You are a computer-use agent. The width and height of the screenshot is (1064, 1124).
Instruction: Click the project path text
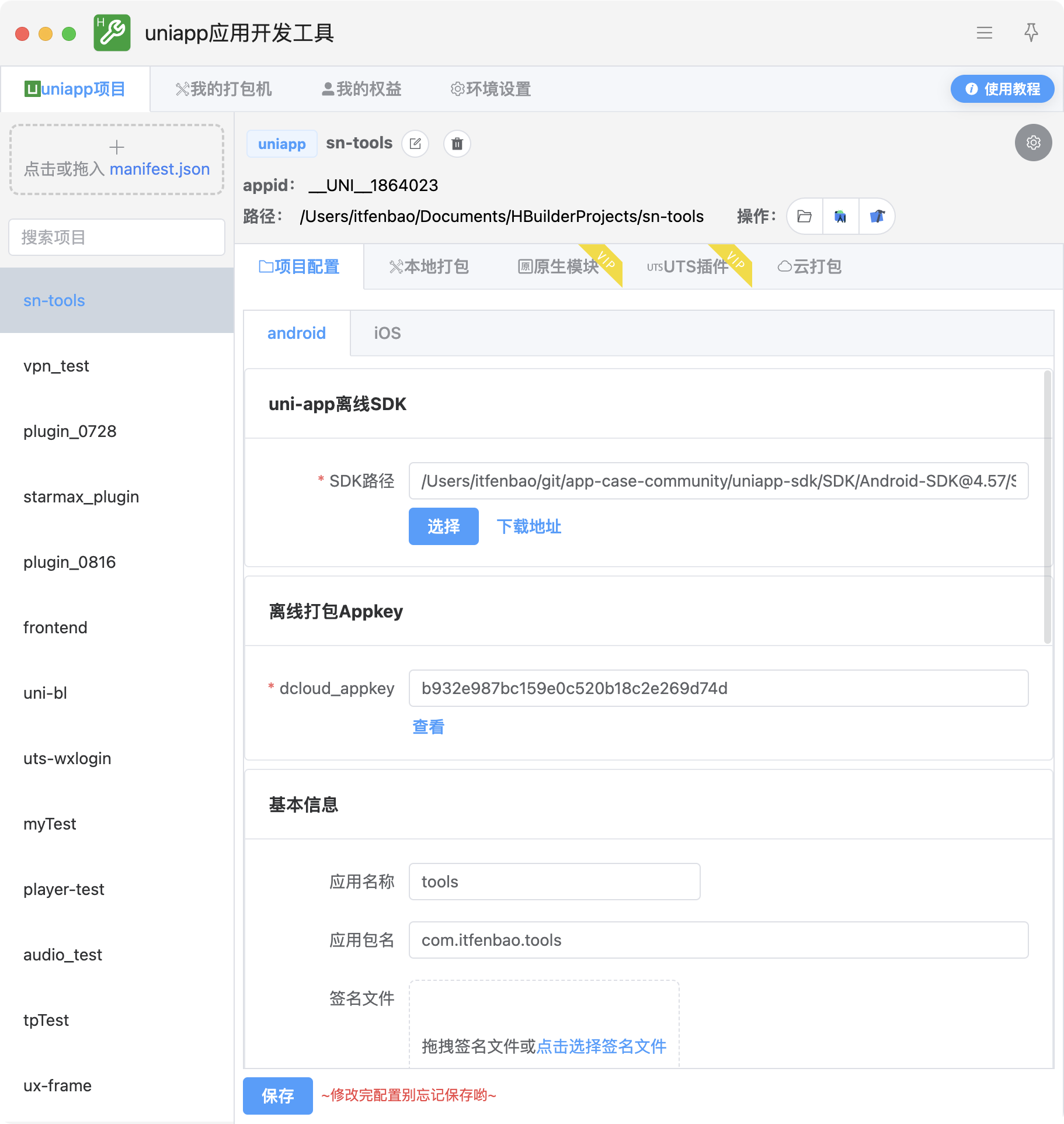(502, 216)
